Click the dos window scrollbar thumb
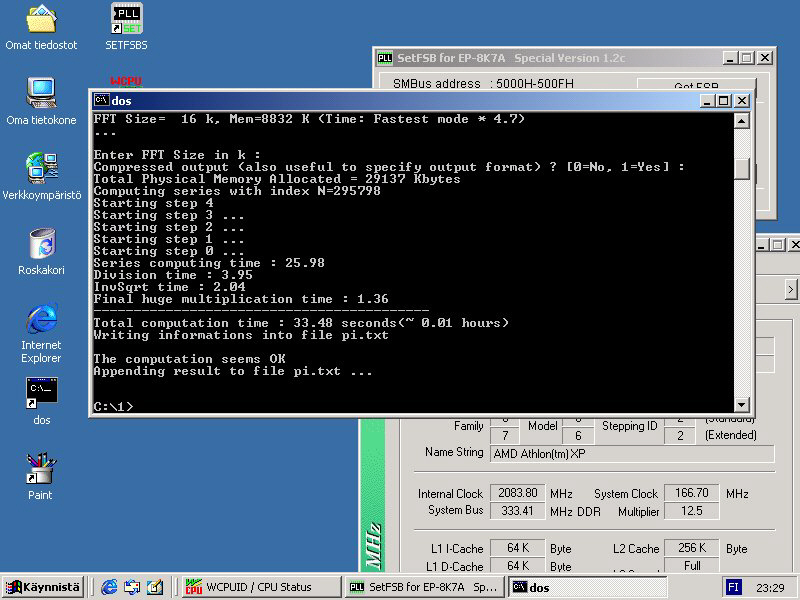This screenshot has width=800, height=600. coord(741,168)
